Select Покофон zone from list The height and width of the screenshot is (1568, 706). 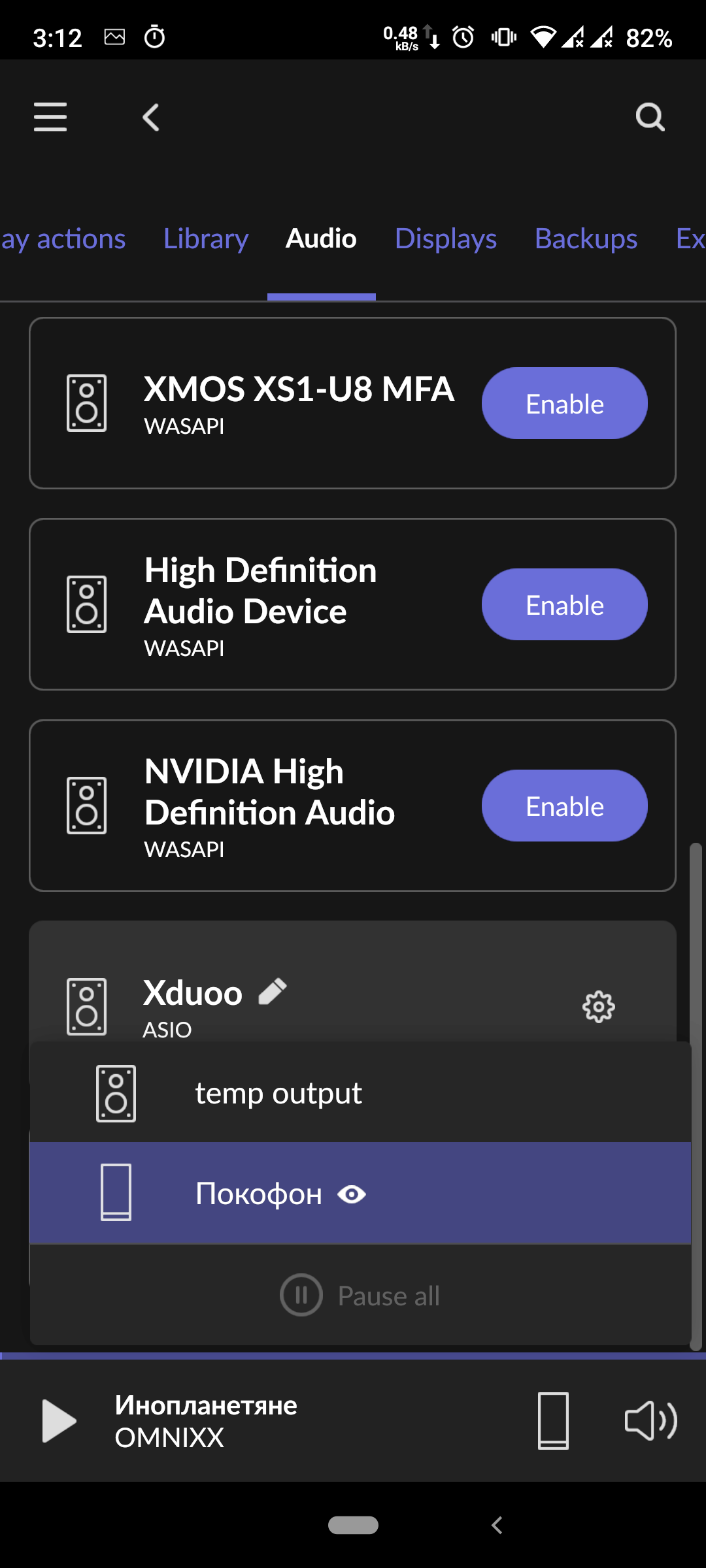(x=258, y=1194)
